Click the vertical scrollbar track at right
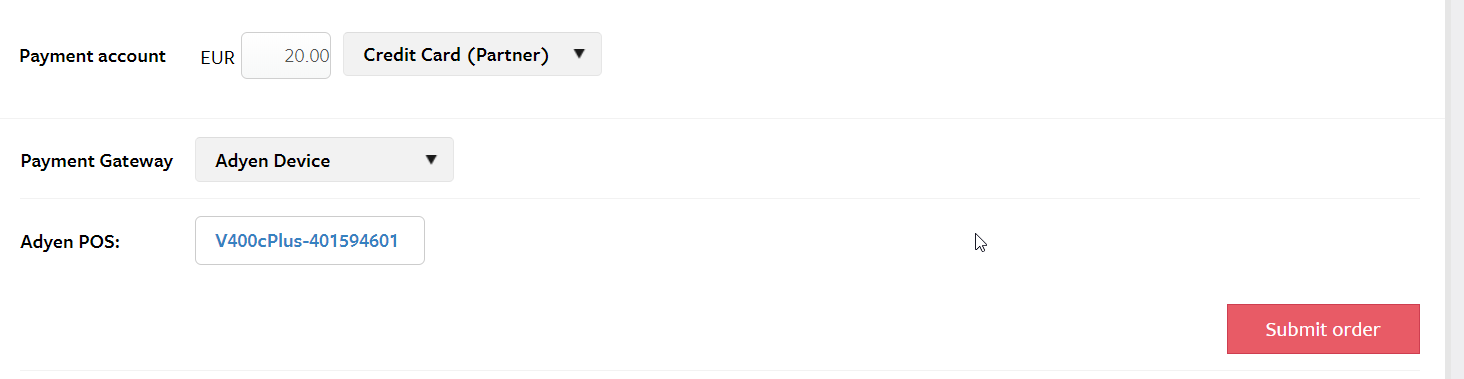Image resolution: width=1464 pixels, height=379 pixels. pyautogui.click(x=1454, y=189)
